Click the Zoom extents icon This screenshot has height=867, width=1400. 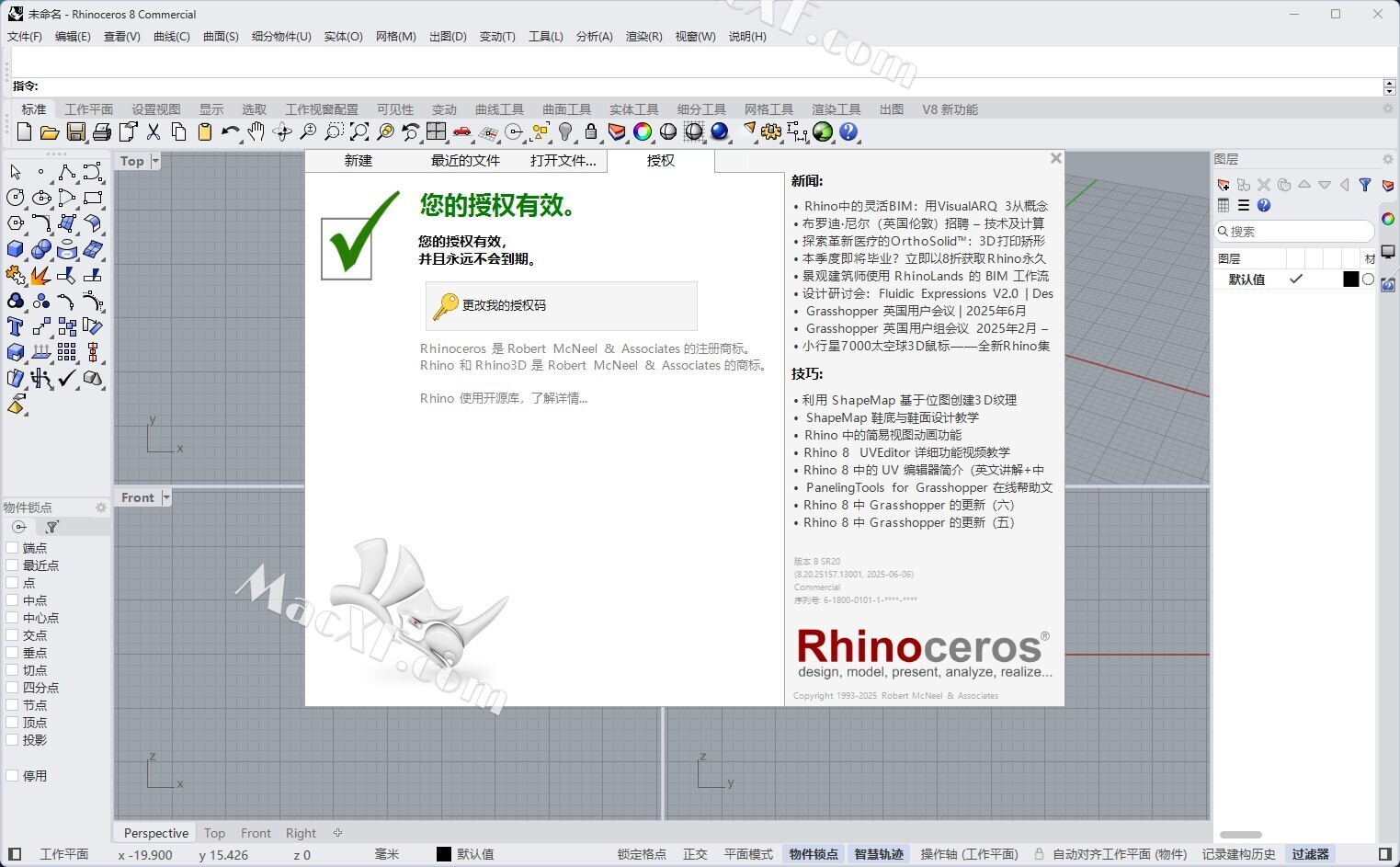click(359, 132)
